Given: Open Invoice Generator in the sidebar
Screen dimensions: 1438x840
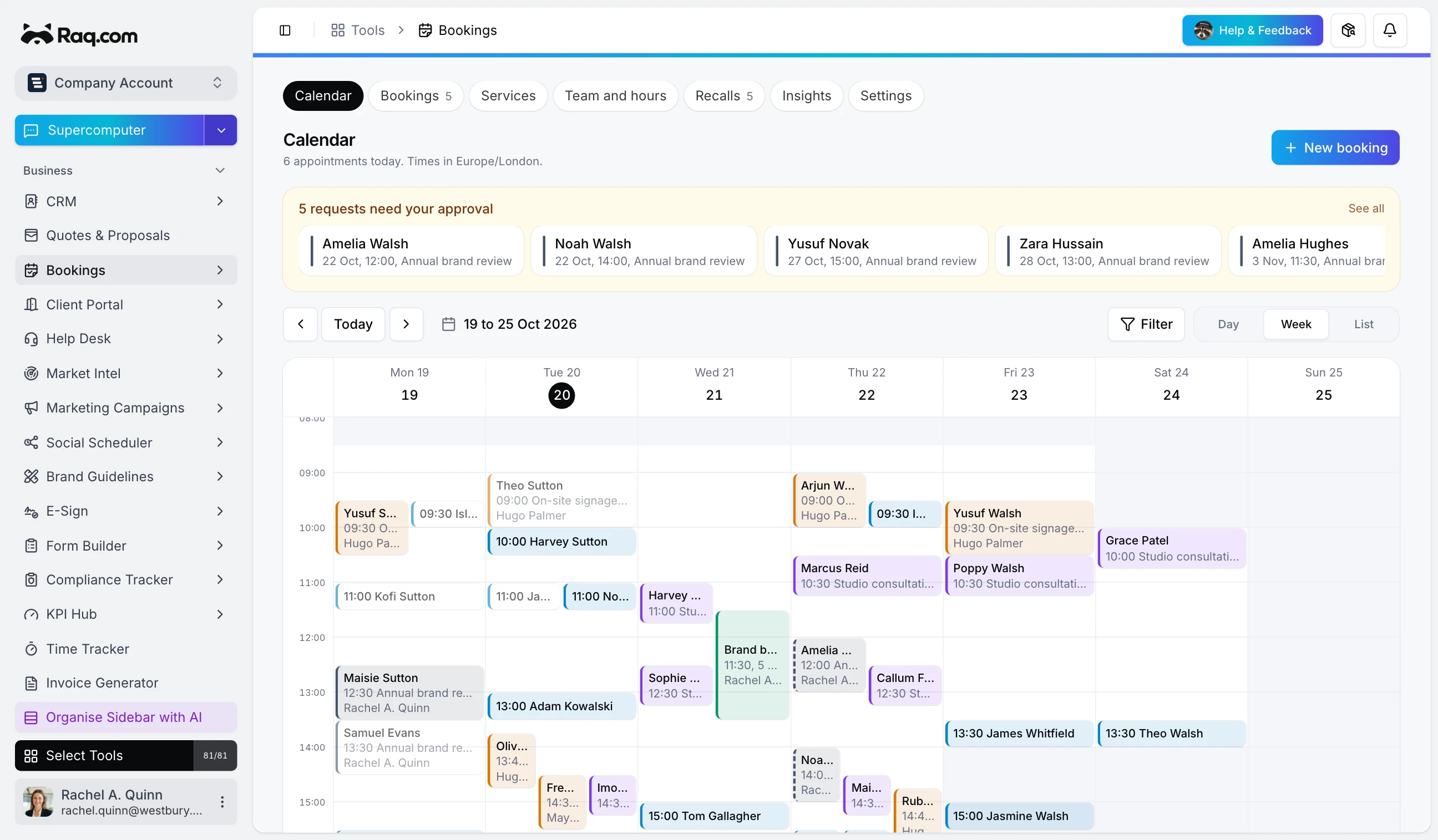Looking at the screenshot, I should (125, 683).
